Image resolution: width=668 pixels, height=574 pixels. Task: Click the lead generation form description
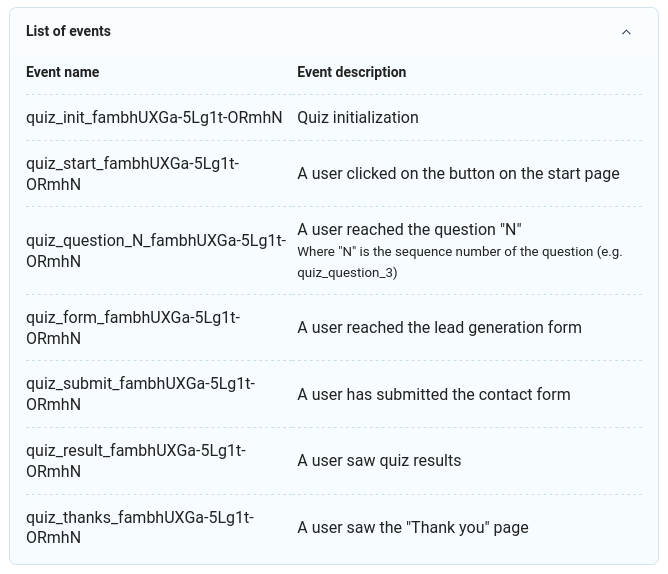[x=439, y=328]
